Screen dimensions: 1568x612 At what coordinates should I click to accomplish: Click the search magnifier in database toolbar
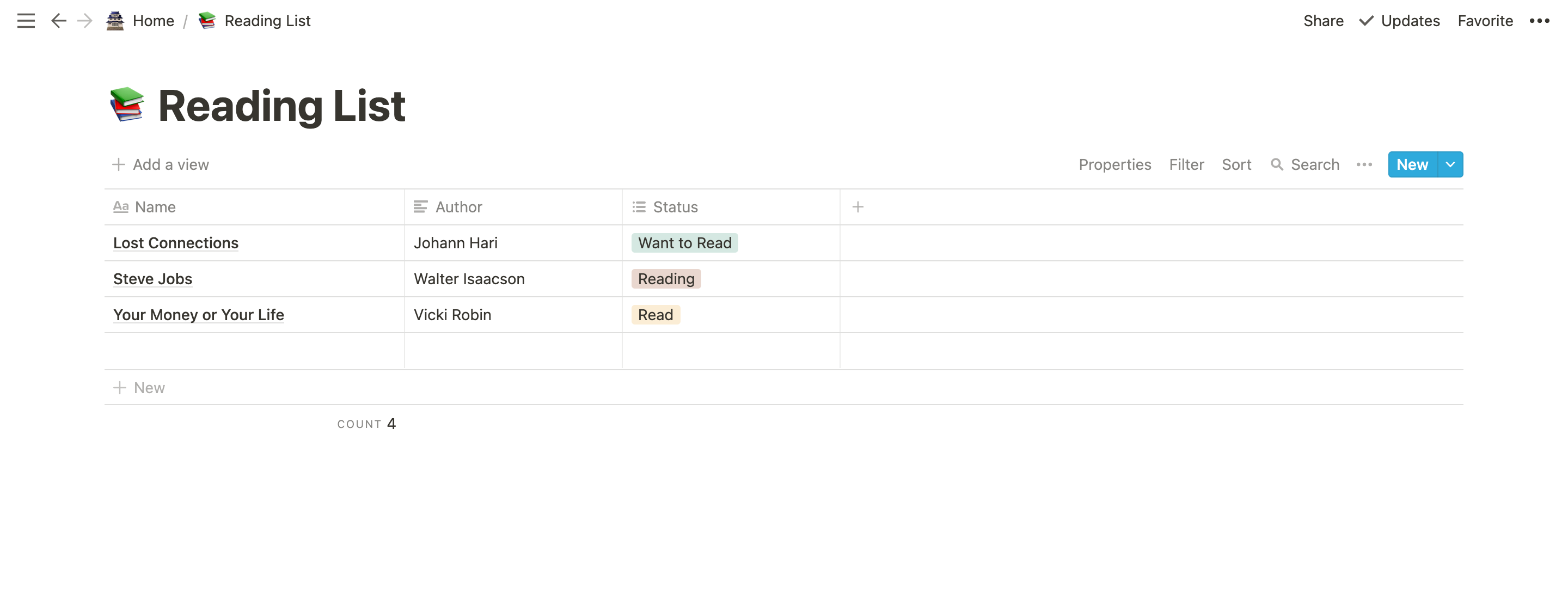click(1276, 164)
